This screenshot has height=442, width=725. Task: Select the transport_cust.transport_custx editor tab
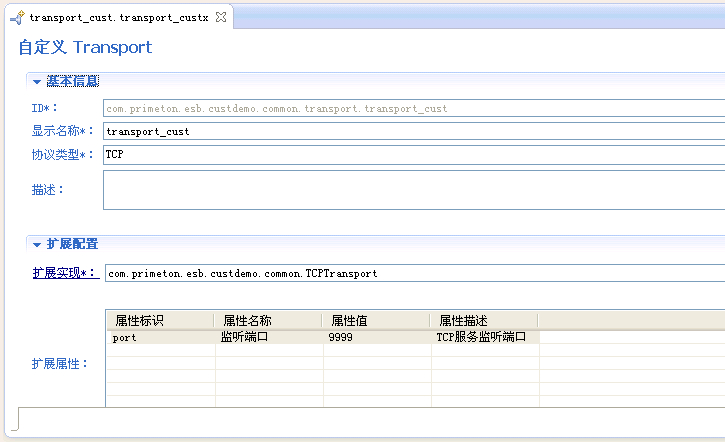tap(118, 18)
